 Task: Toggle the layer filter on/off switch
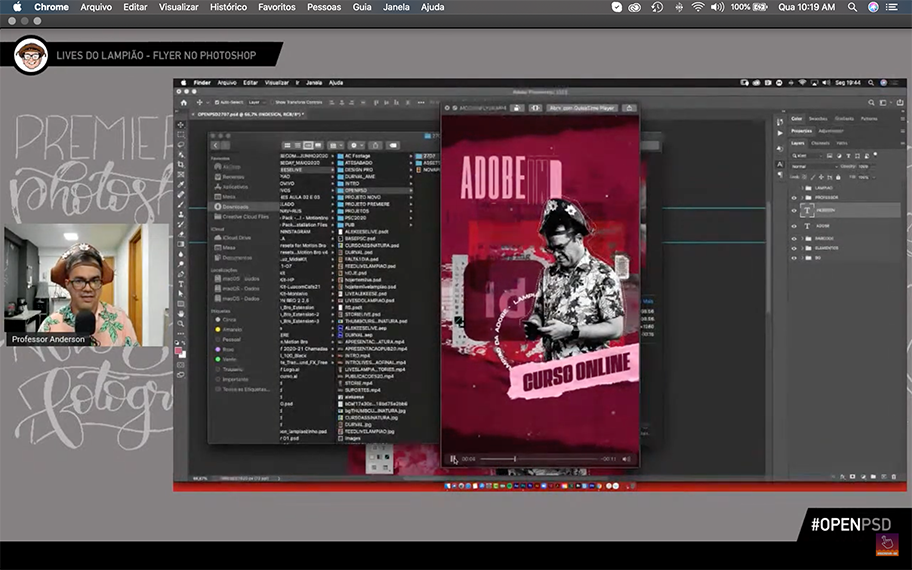click(x=875, y=155)
